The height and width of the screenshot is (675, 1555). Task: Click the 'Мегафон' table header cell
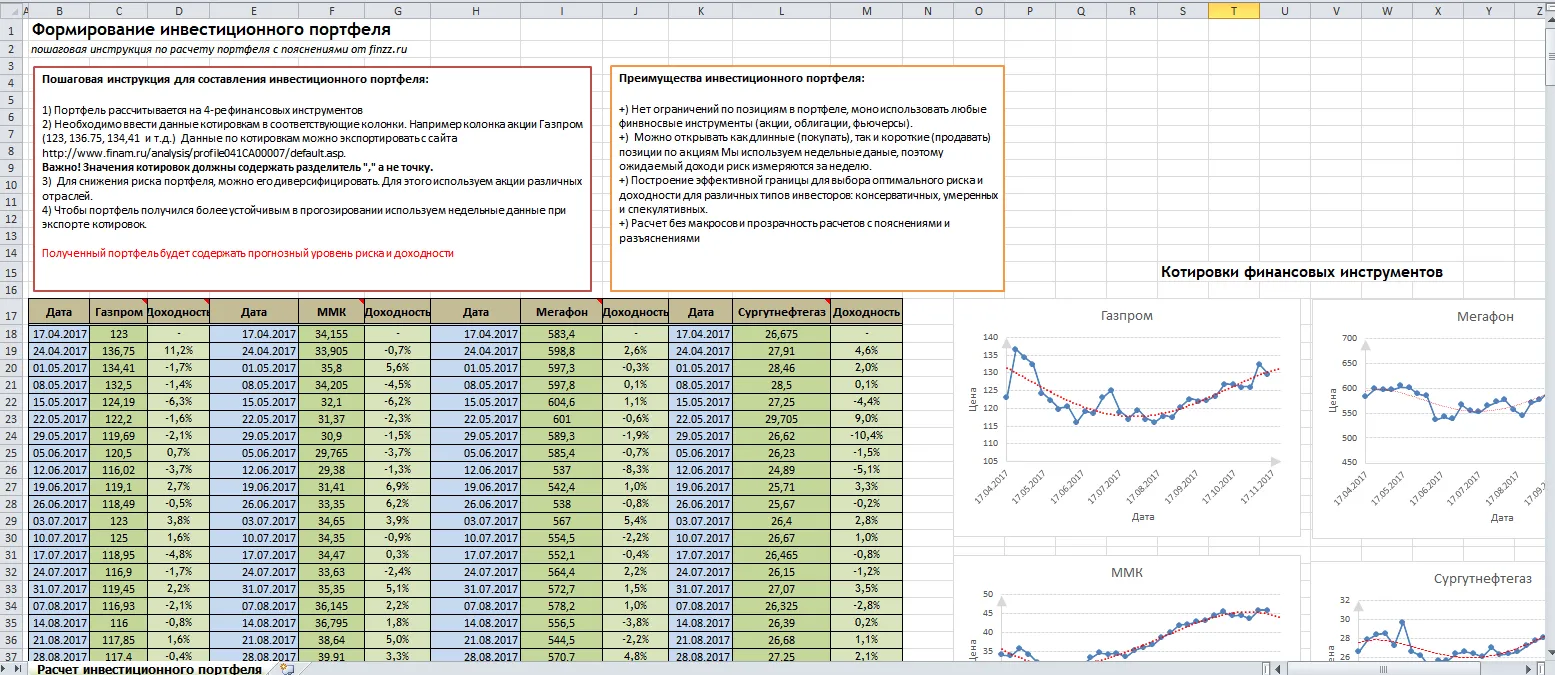point(561,312)
